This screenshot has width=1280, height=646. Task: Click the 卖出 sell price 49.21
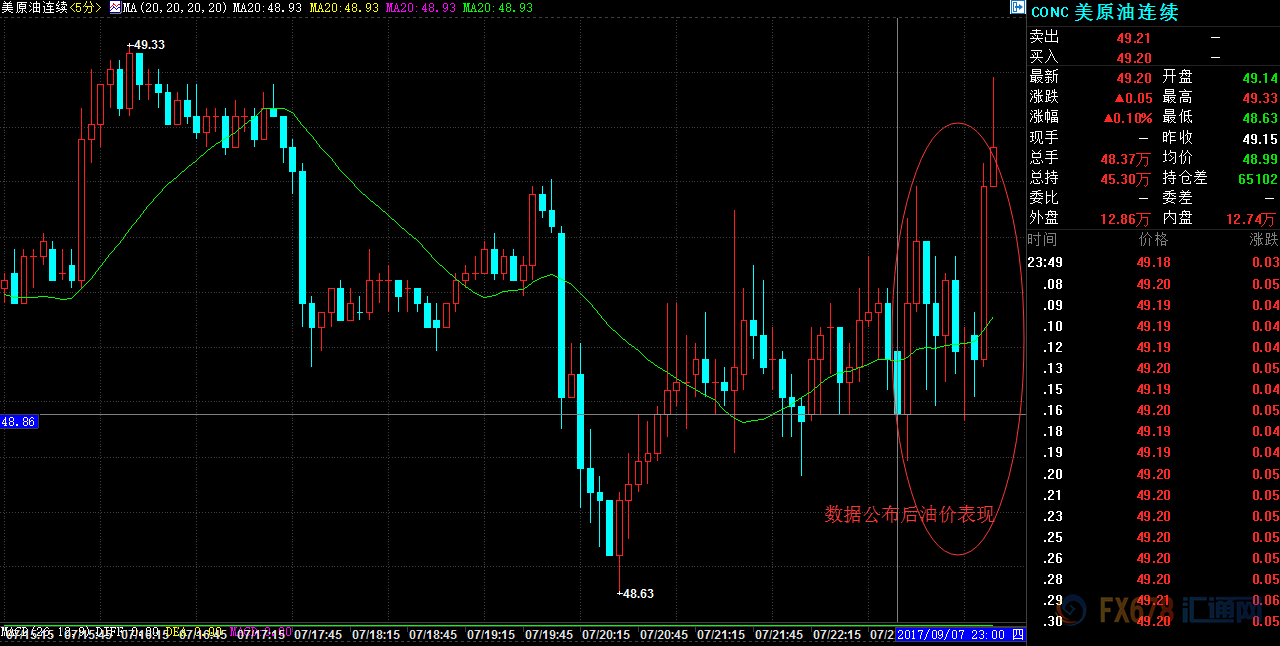(1134, 37)
